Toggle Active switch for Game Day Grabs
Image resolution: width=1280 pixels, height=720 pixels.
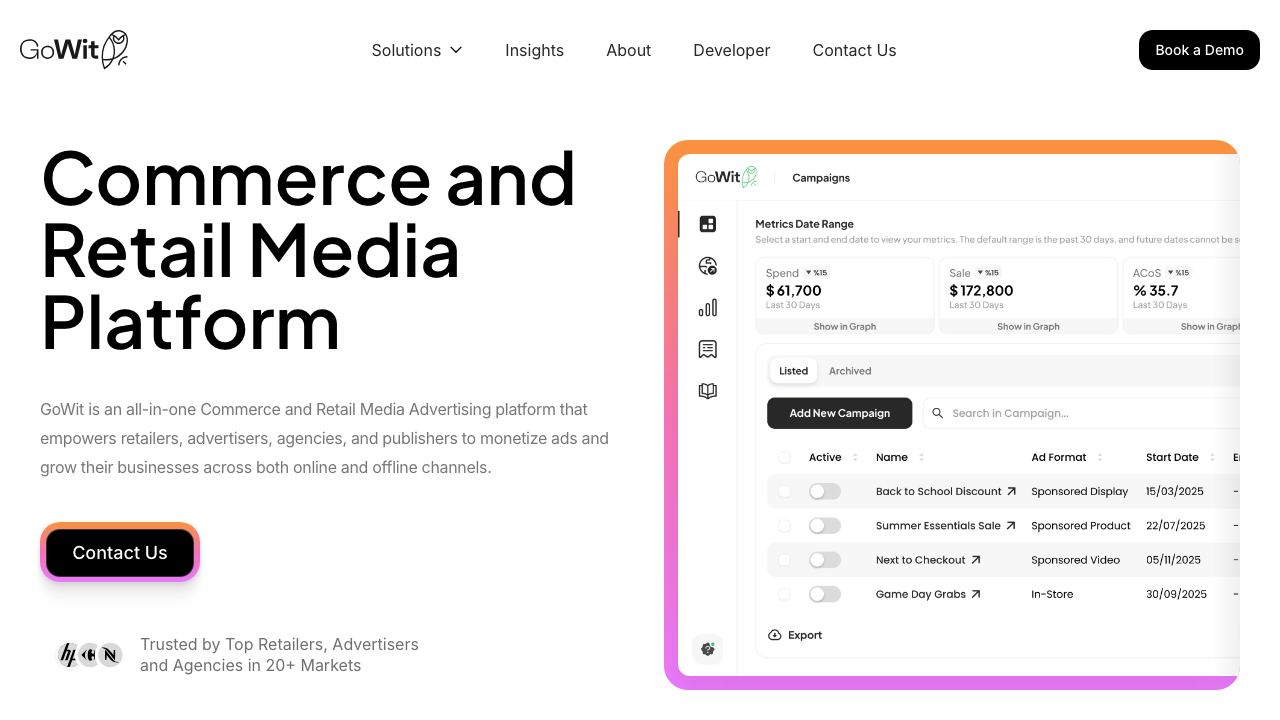(825, 594)
